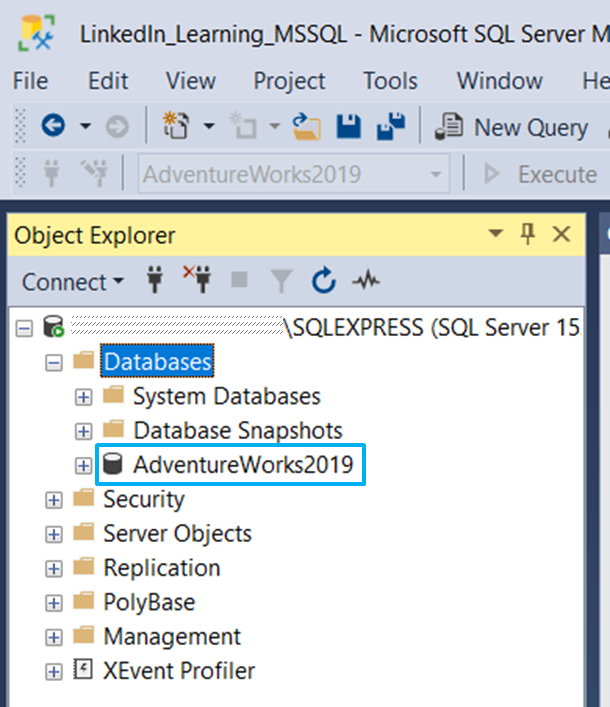The width and height of the screenshot is (610, 707).
Task: Open the Navigate Backward history dropdown arrow
Action: [x=85, y=126]
